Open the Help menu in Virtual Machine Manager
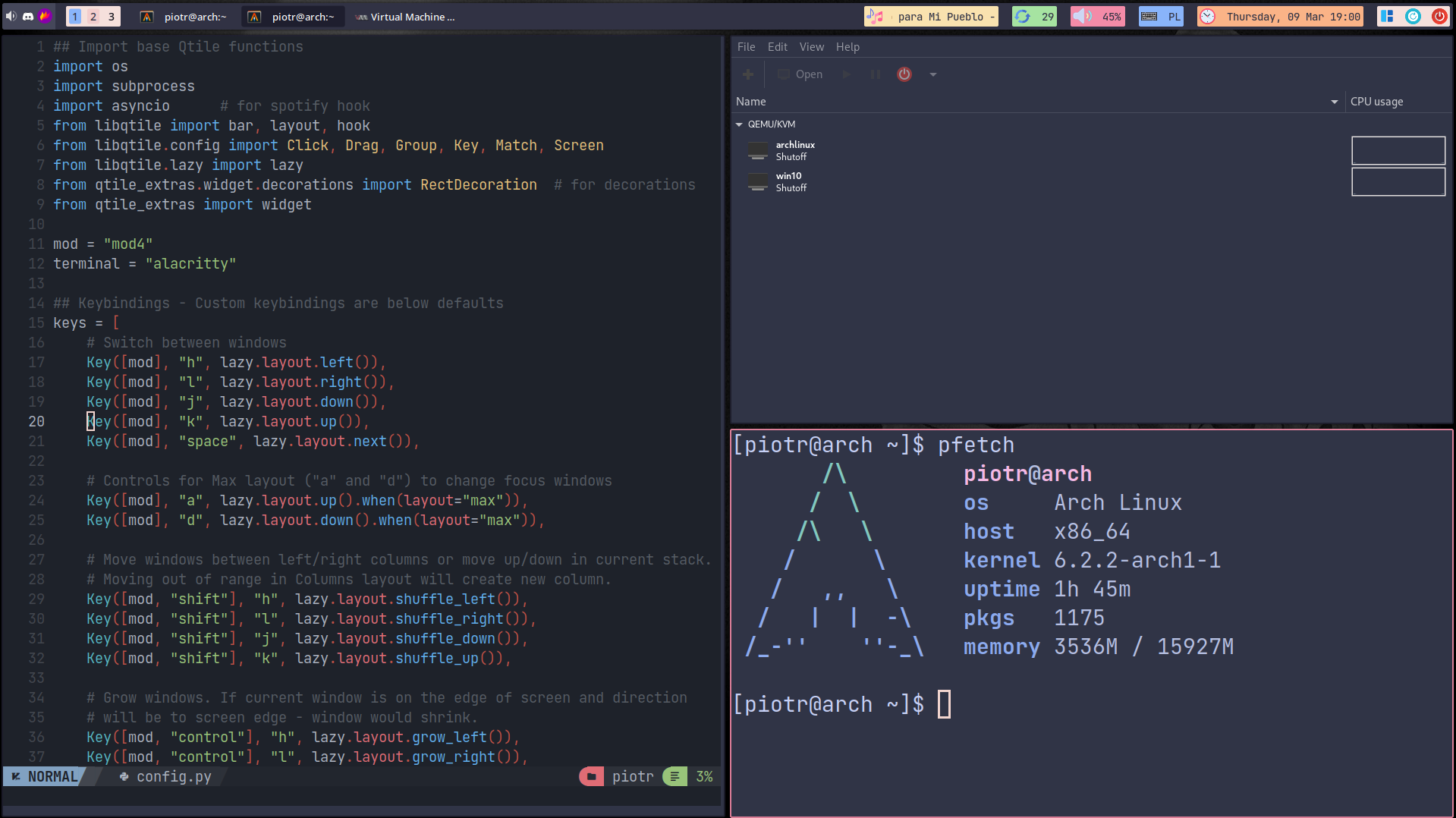The height and width of the screenshot is (818, 1456). click(847, 47)
